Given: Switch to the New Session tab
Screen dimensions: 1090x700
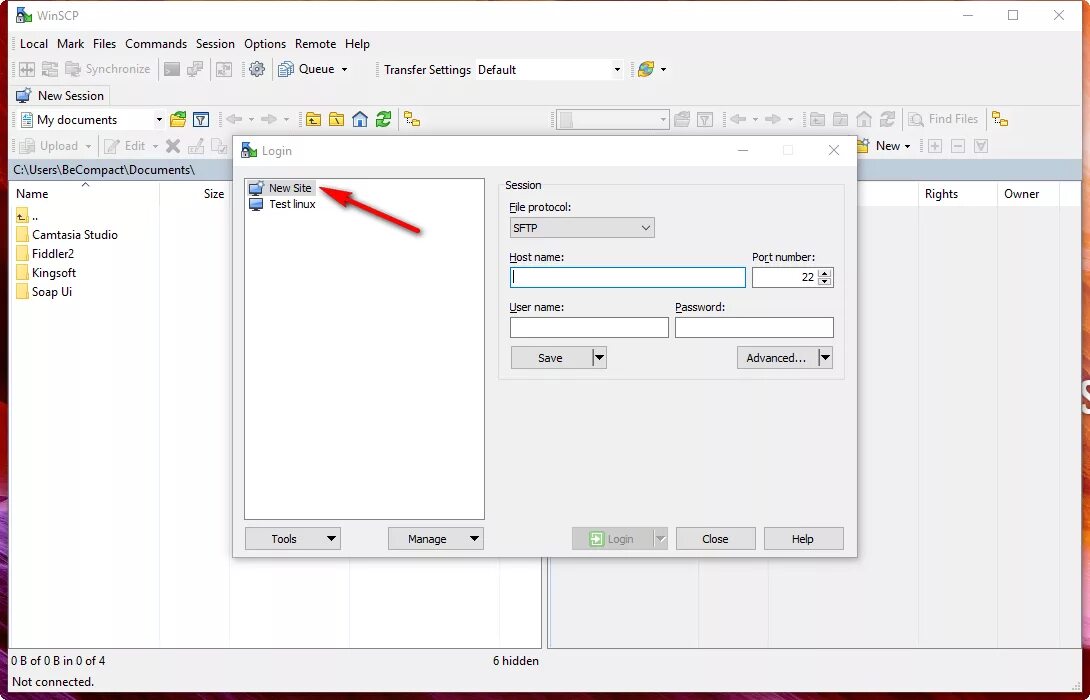Looking at the screenshot, I should coord(60,95).
